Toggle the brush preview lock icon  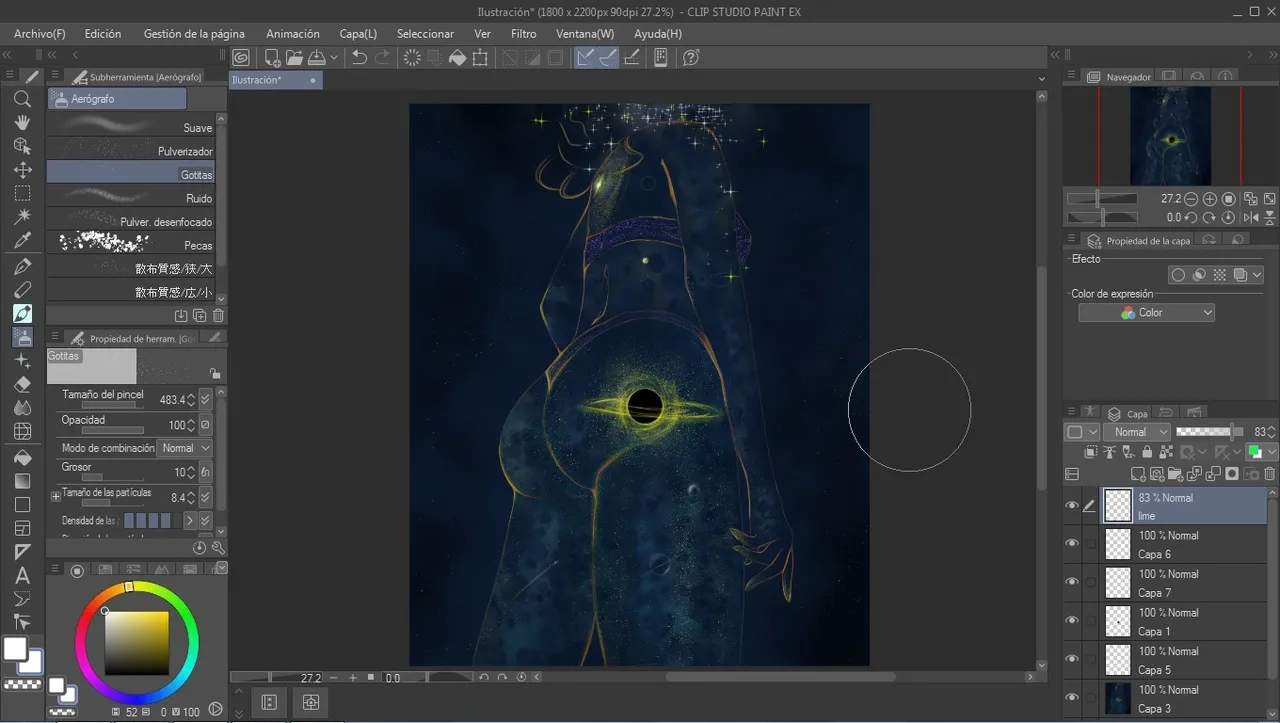point(214,374)
